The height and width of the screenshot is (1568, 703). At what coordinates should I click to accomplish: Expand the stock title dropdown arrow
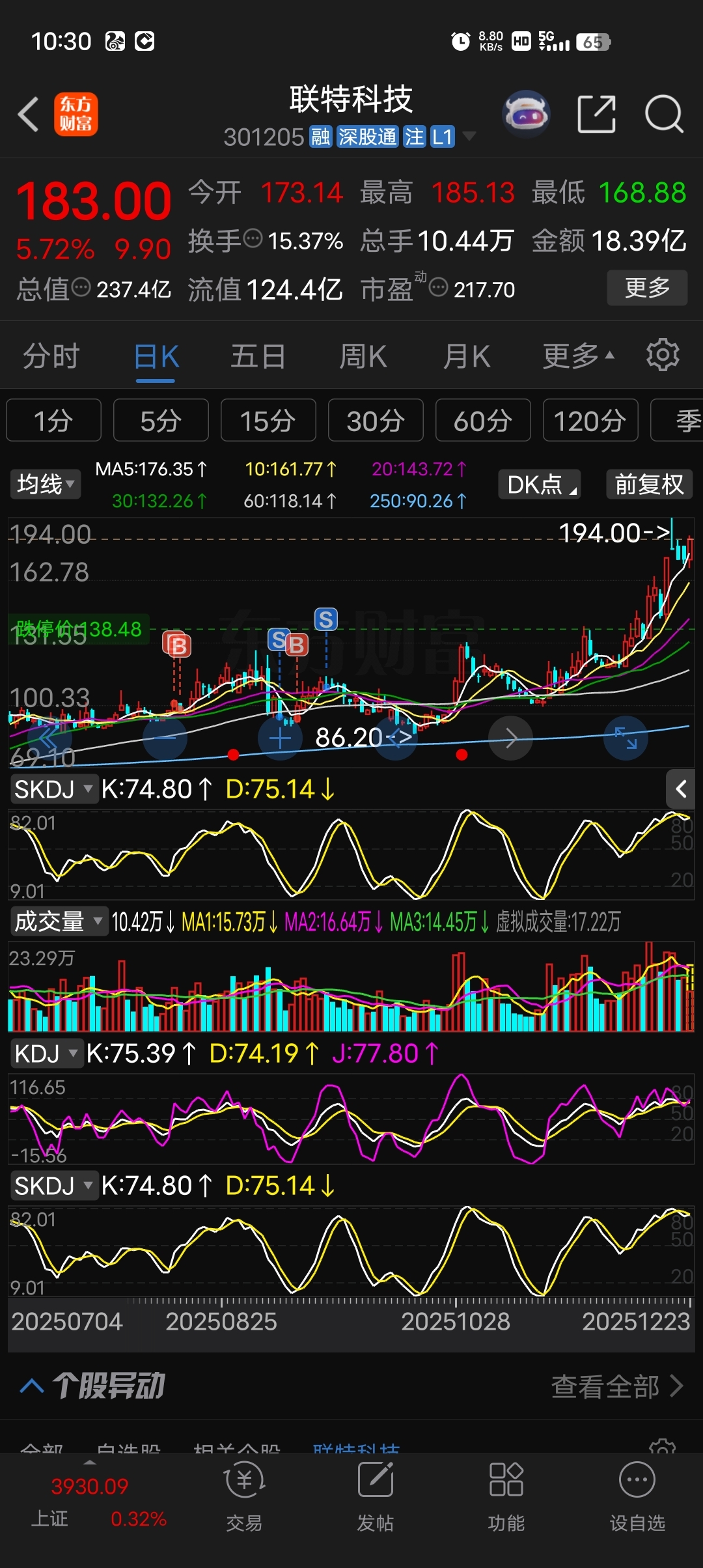pos(469,136)
